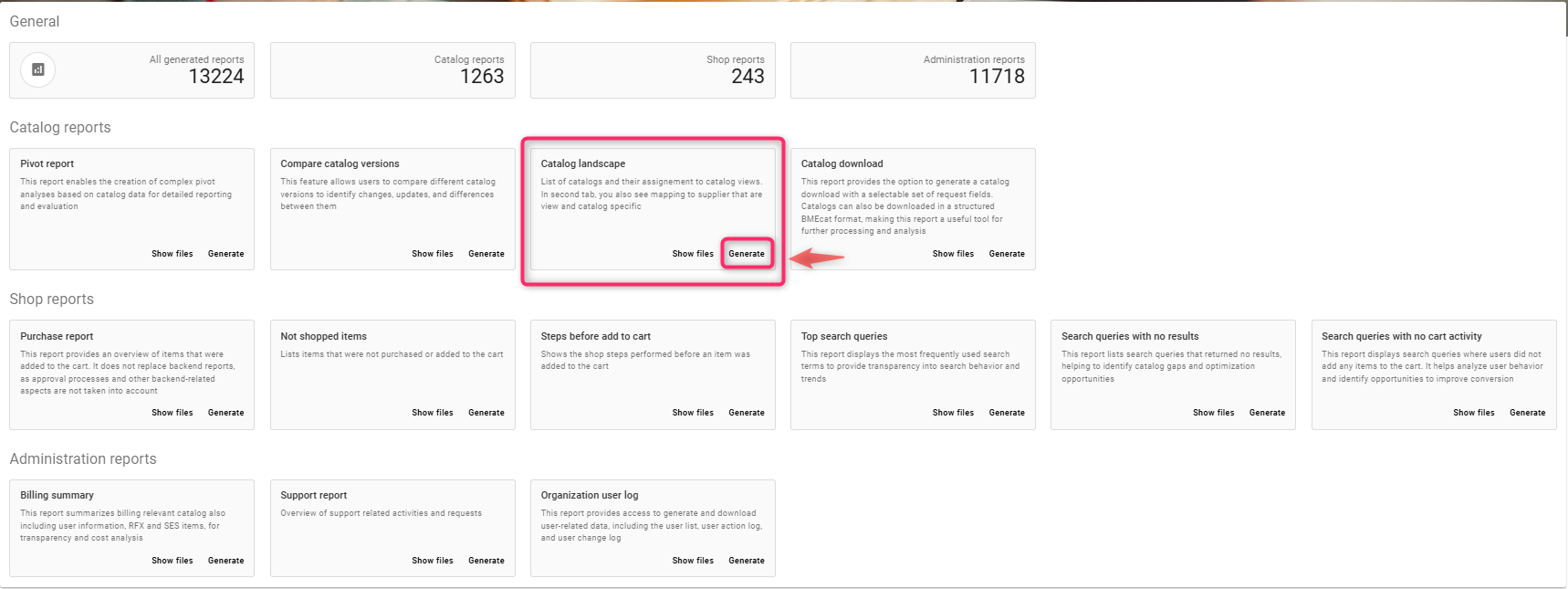Show files for Top search queries
This screenshot has height=589, width=1568.
click(953, 413)
